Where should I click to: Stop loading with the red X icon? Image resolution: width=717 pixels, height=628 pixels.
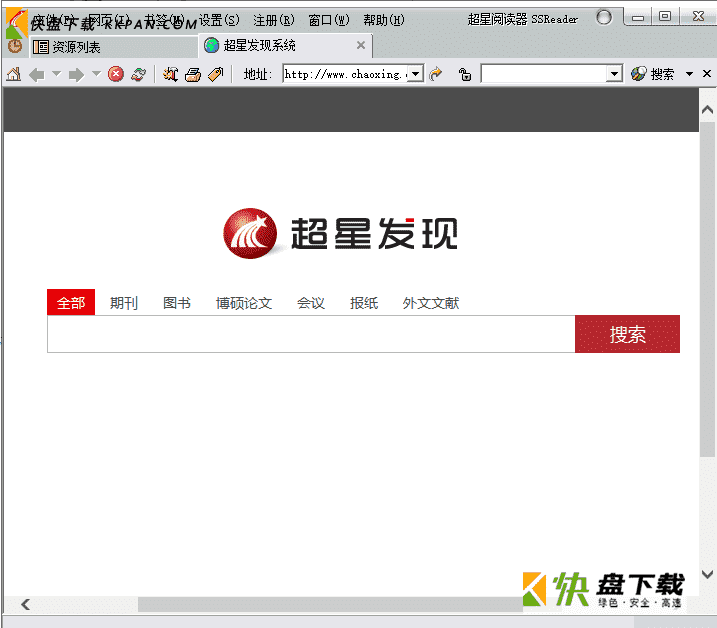tap(116, 74)
